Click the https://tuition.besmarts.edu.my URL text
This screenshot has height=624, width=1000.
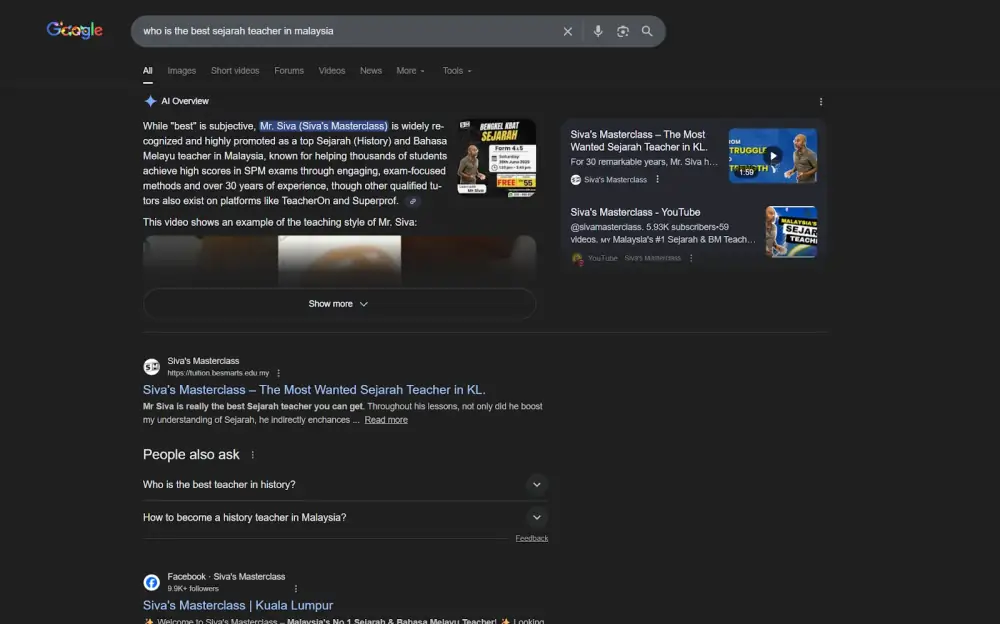(218, 373)
